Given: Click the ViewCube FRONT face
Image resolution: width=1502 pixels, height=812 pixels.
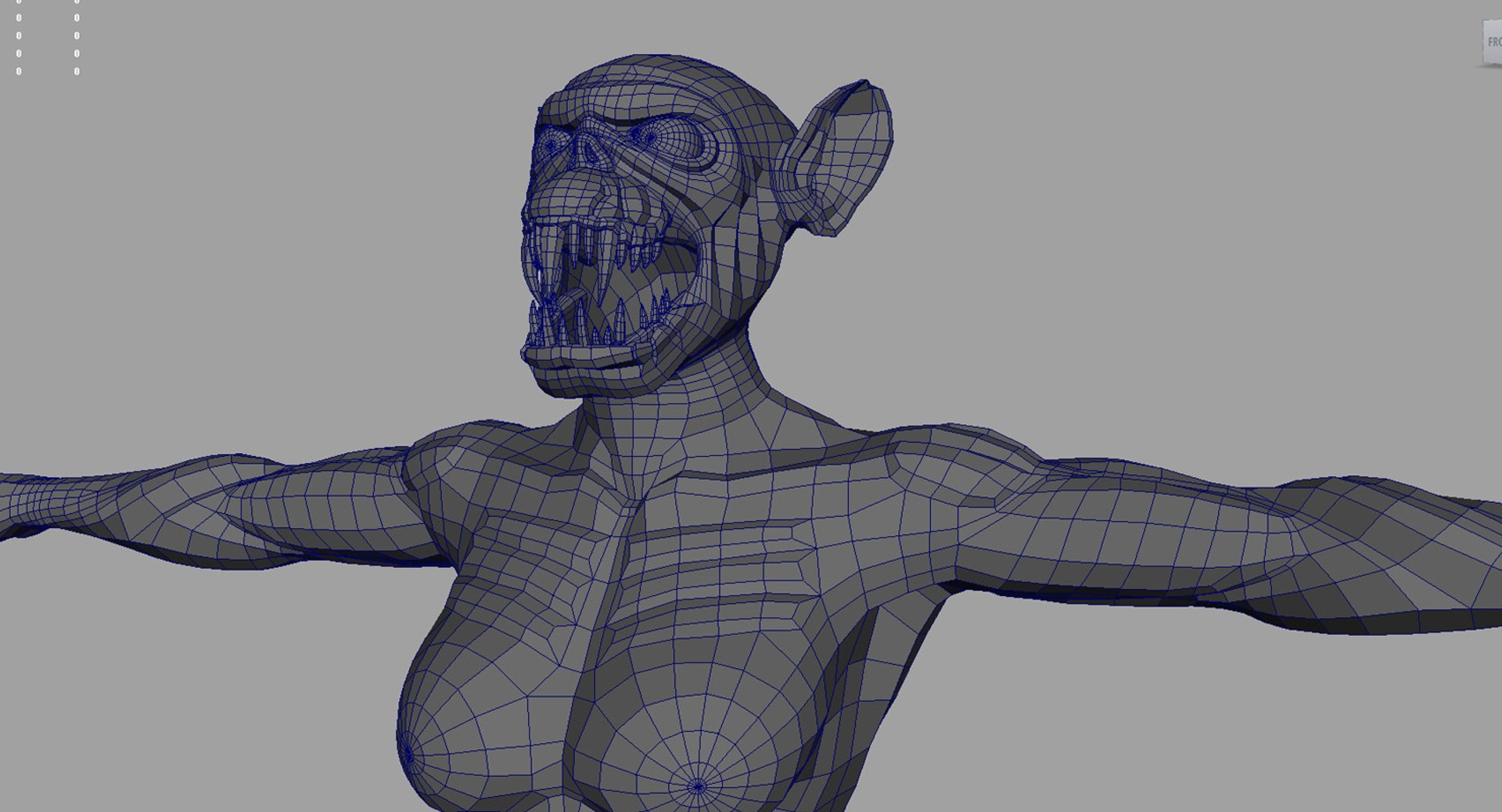Looking at the screenshot, I should point(1492,42).
